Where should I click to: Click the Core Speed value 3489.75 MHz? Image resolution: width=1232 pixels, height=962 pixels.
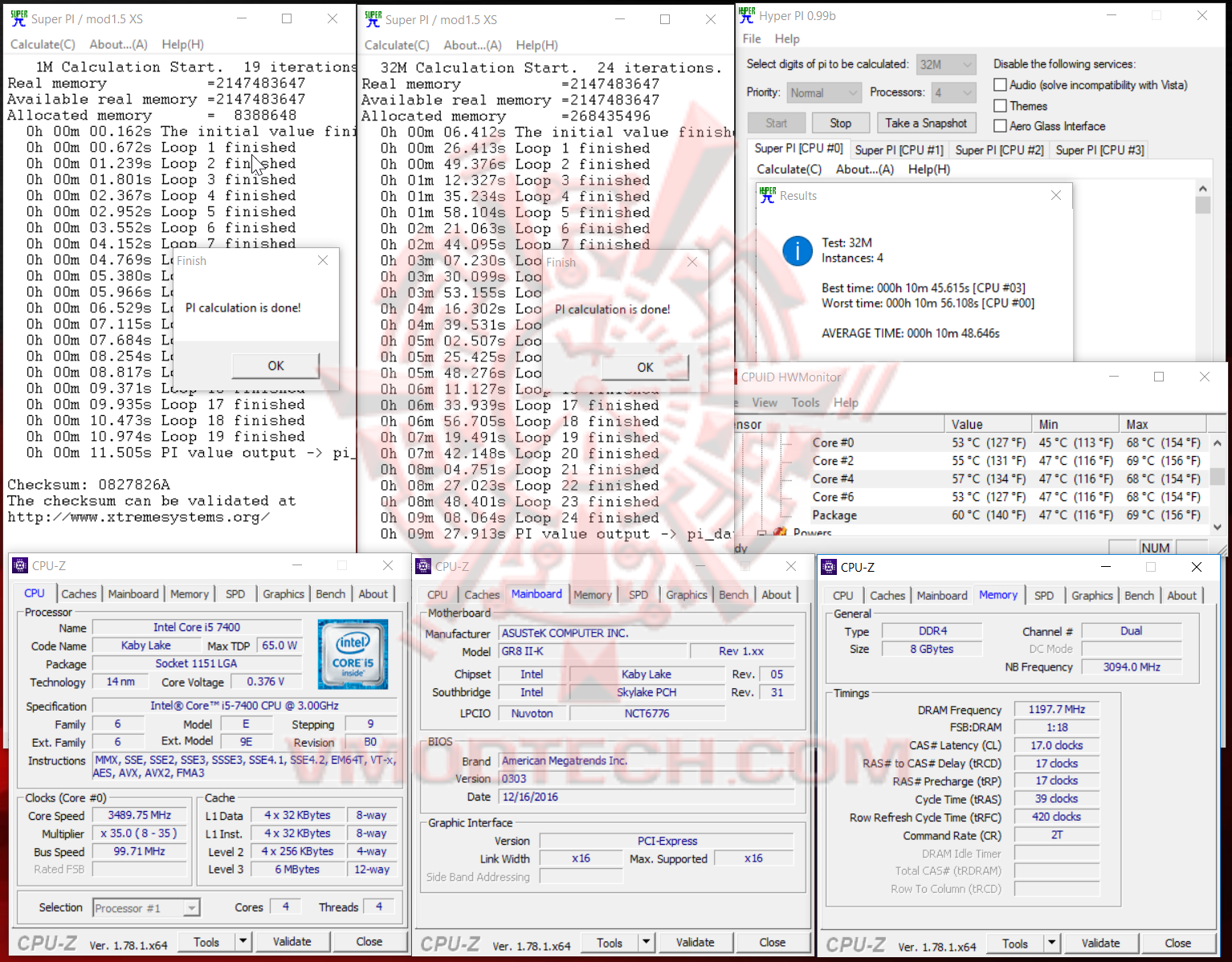tap(140, 815)
